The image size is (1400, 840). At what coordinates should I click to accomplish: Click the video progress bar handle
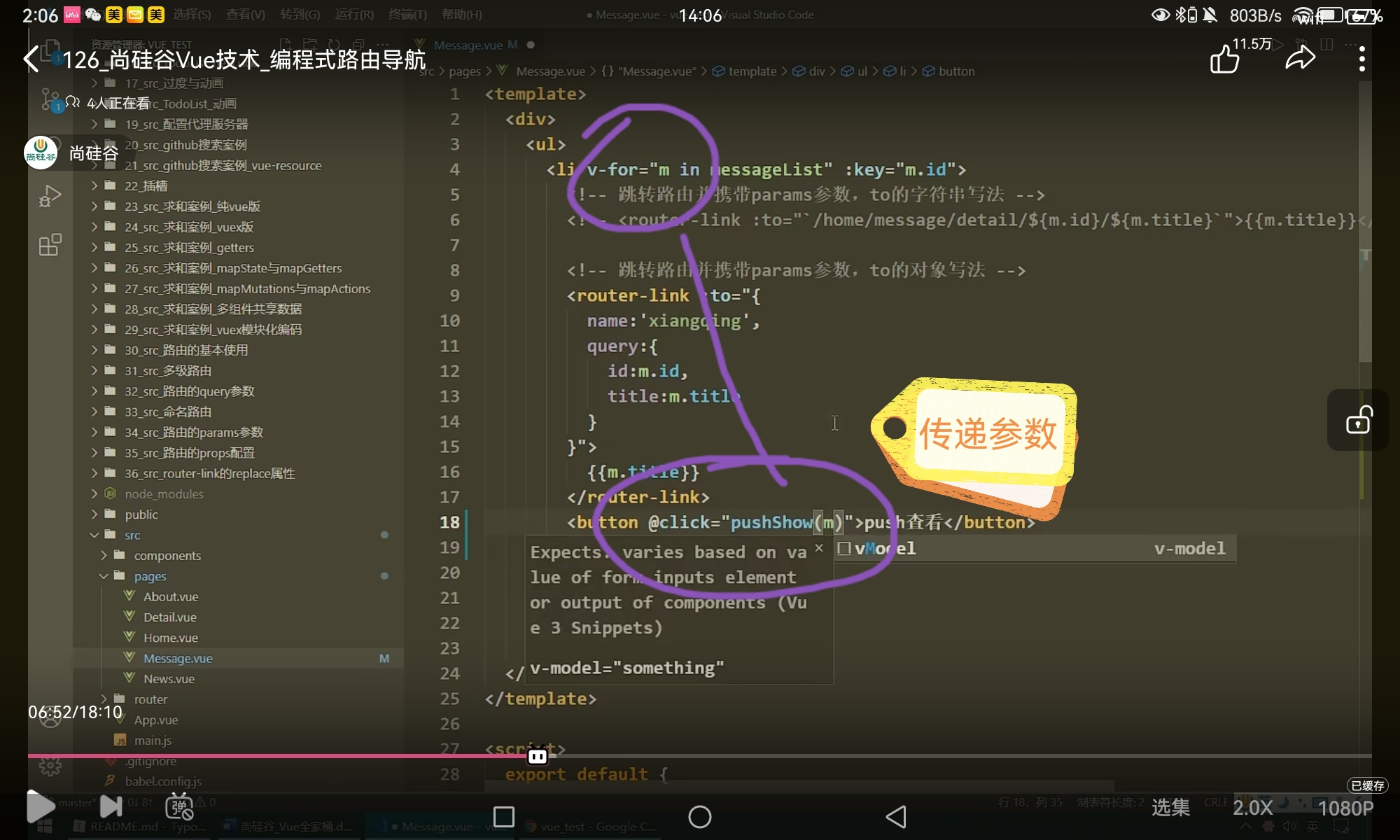point(538,756)
